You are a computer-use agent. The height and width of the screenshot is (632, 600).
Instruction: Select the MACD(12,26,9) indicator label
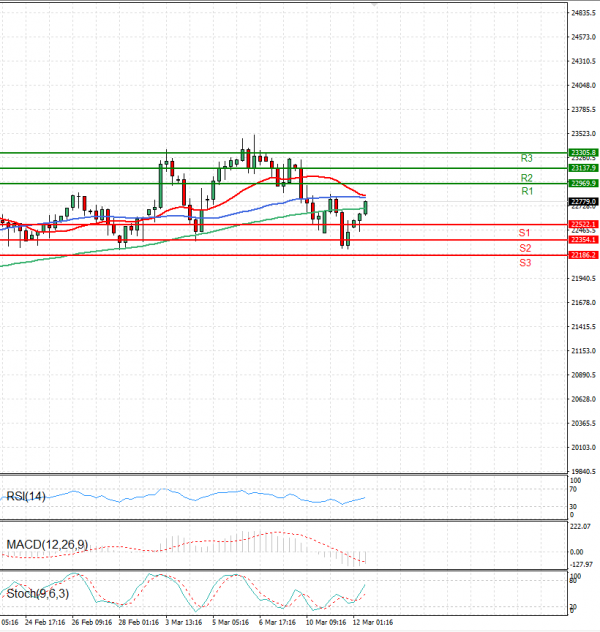pyautogui.click(x=45, y=544)
